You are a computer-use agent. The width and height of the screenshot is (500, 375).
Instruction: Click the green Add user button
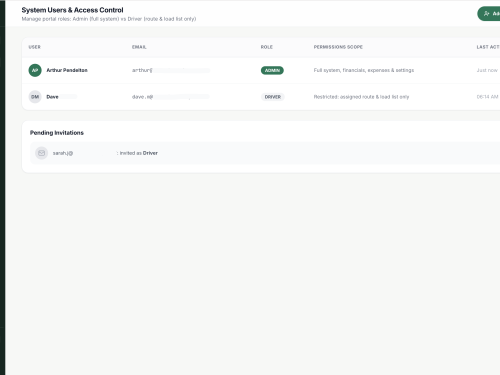pyautogui.click(x=489, y=14)
